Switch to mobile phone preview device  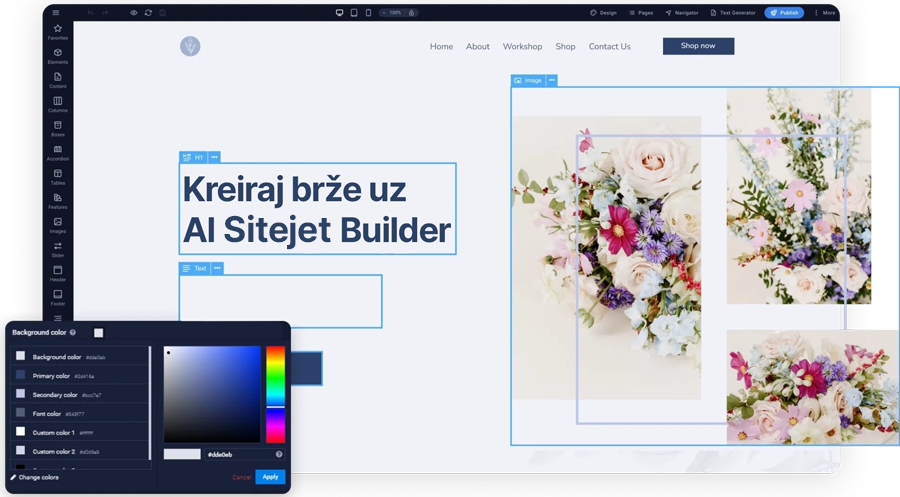[x=368, y=13]
